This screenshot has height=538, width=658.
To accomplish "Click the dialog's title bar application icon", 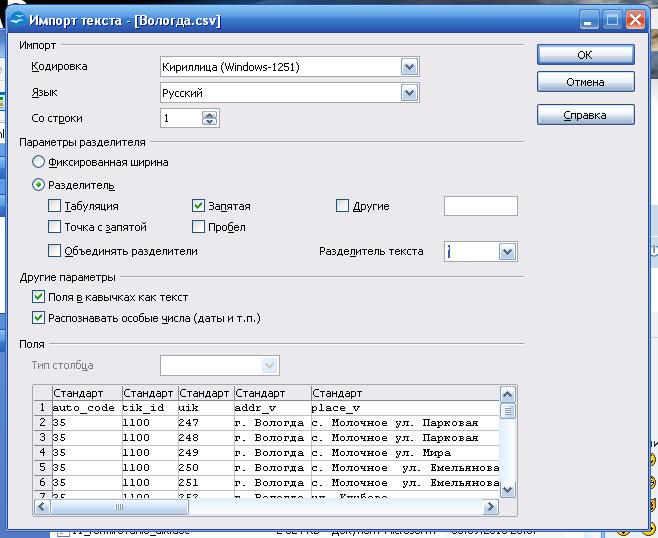I will pos(18,20).
